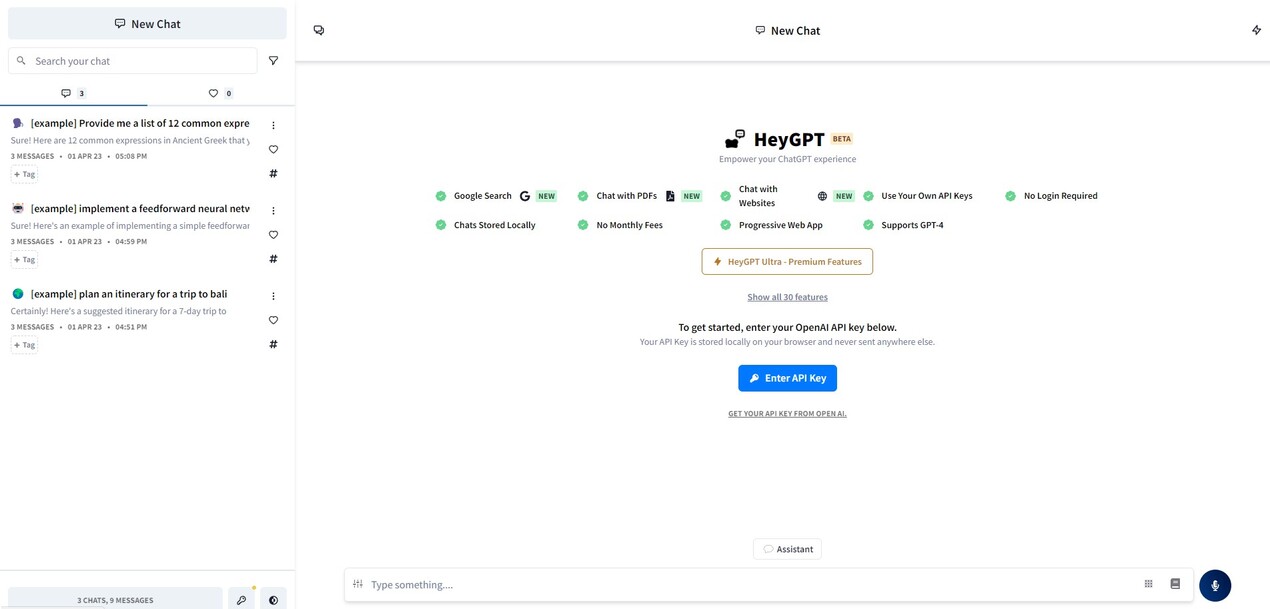Click New Chat in the top header

tap(788, 31)
